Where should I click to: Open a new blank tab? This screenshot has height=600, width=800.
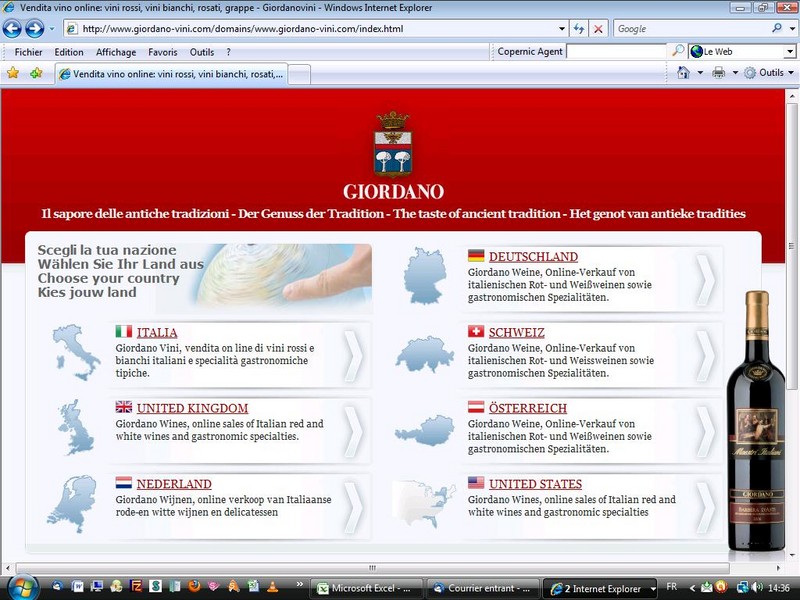[299, 74]
